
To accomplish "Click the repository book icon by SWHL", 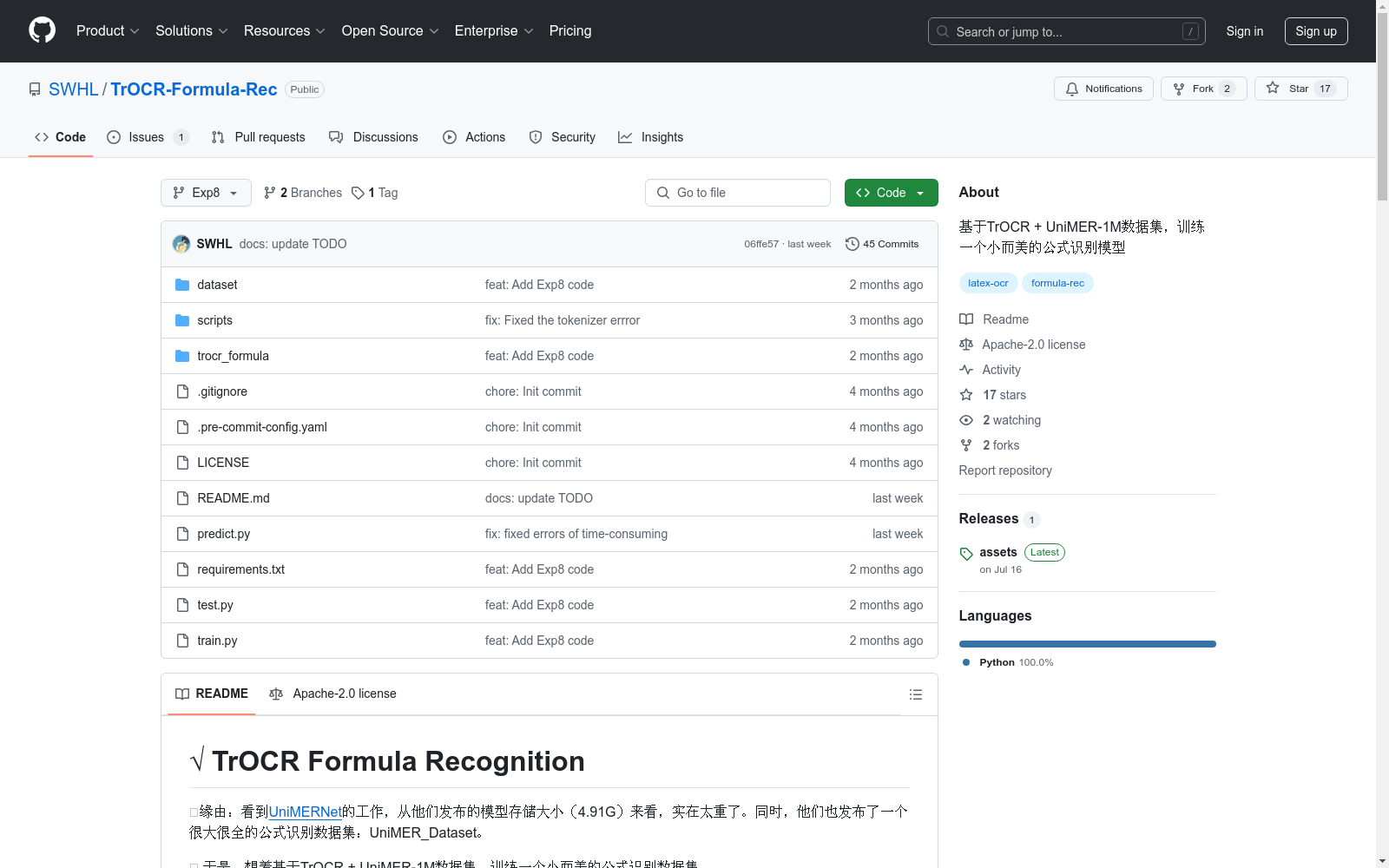I will pyautogui.click(x=35, y=89).
